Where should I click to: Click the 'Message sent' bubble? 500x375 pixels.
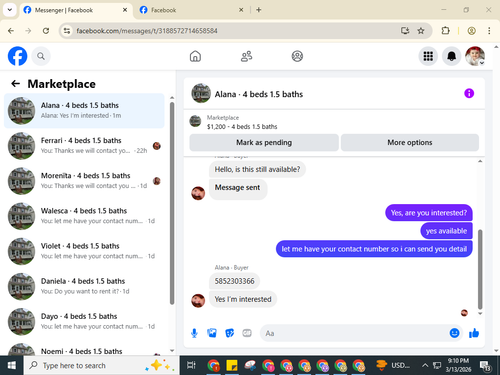(x=237, y=189)
